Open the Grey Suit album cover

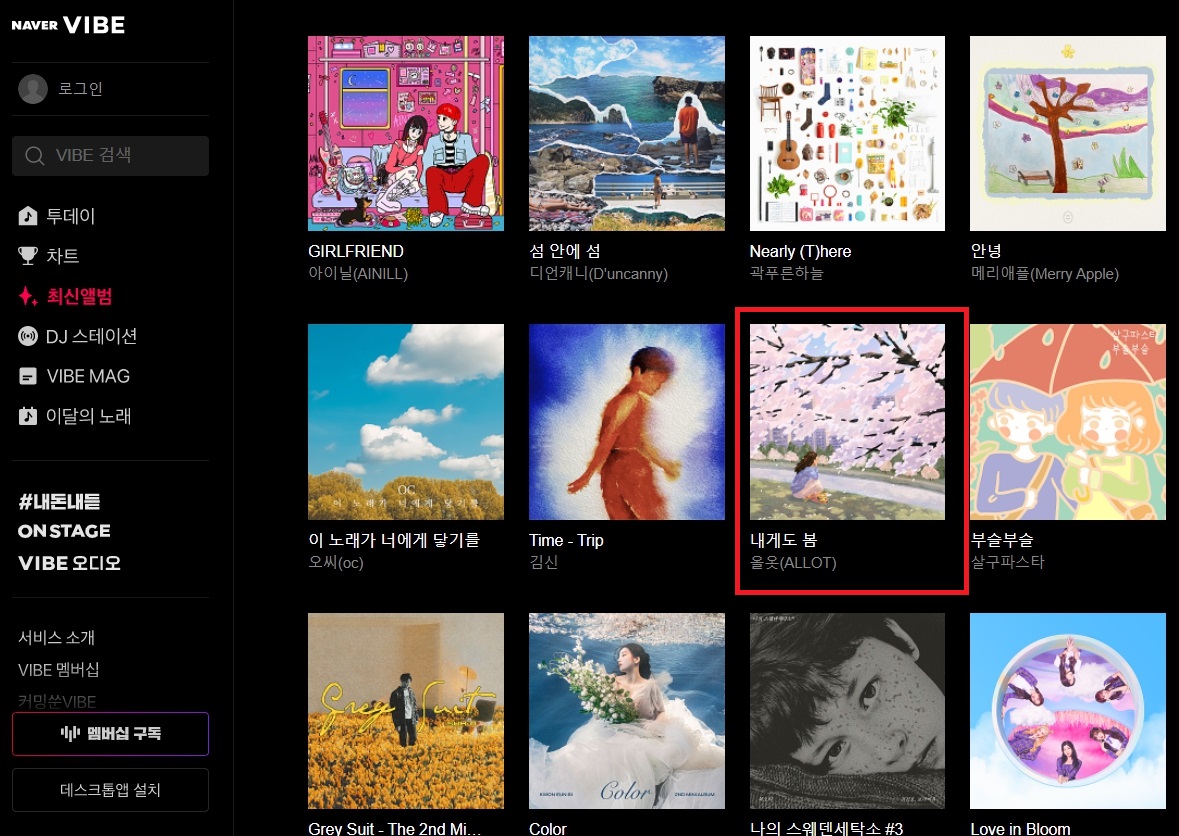(406, 710)
